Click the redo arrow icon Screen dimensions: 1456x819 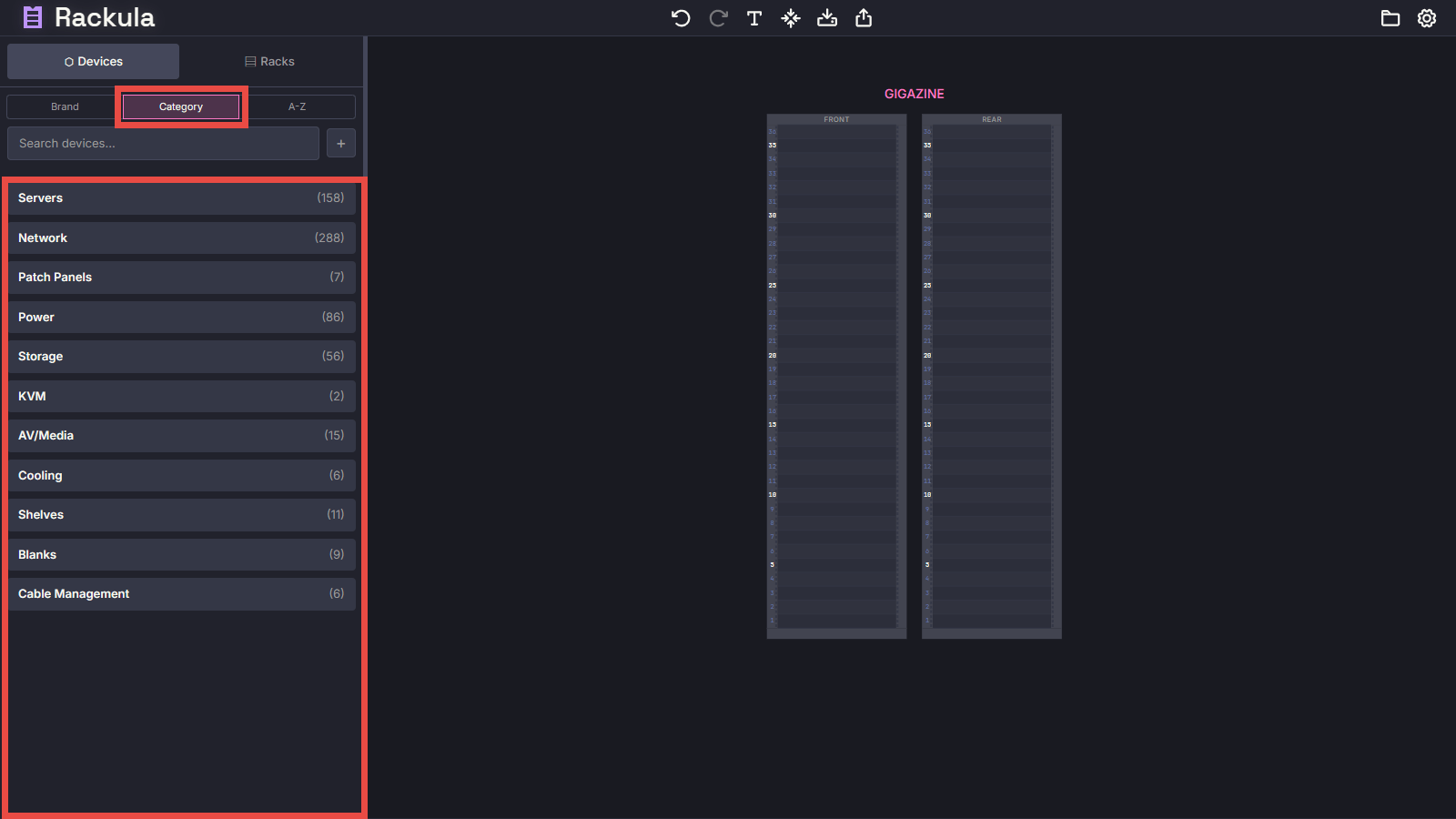point(718,18)
